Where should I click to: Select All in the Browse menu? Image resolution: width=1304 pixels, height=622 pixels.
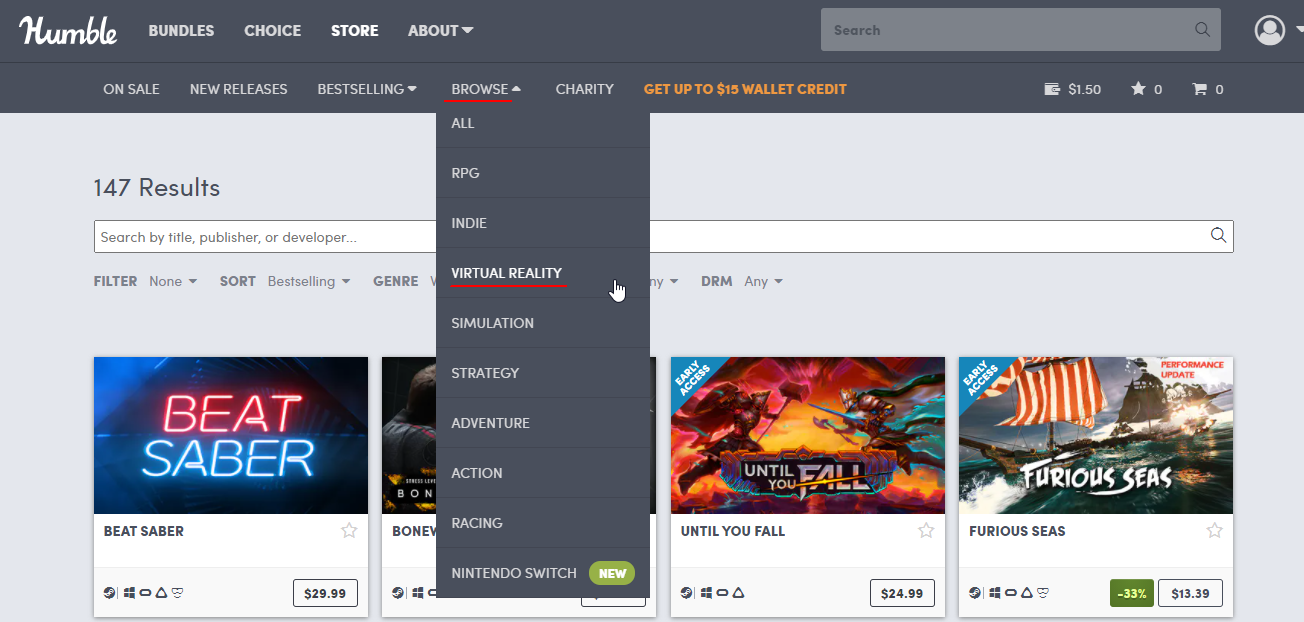(543, 123)
